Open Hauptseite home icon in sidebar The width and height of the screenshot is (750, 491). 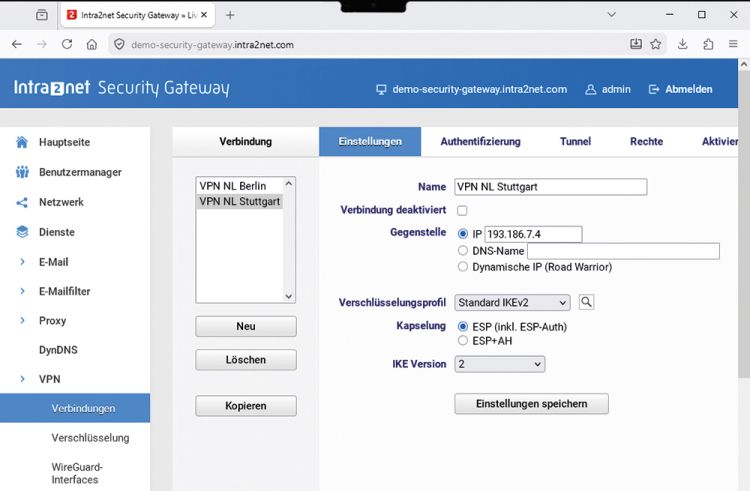(x=22, y=142)
